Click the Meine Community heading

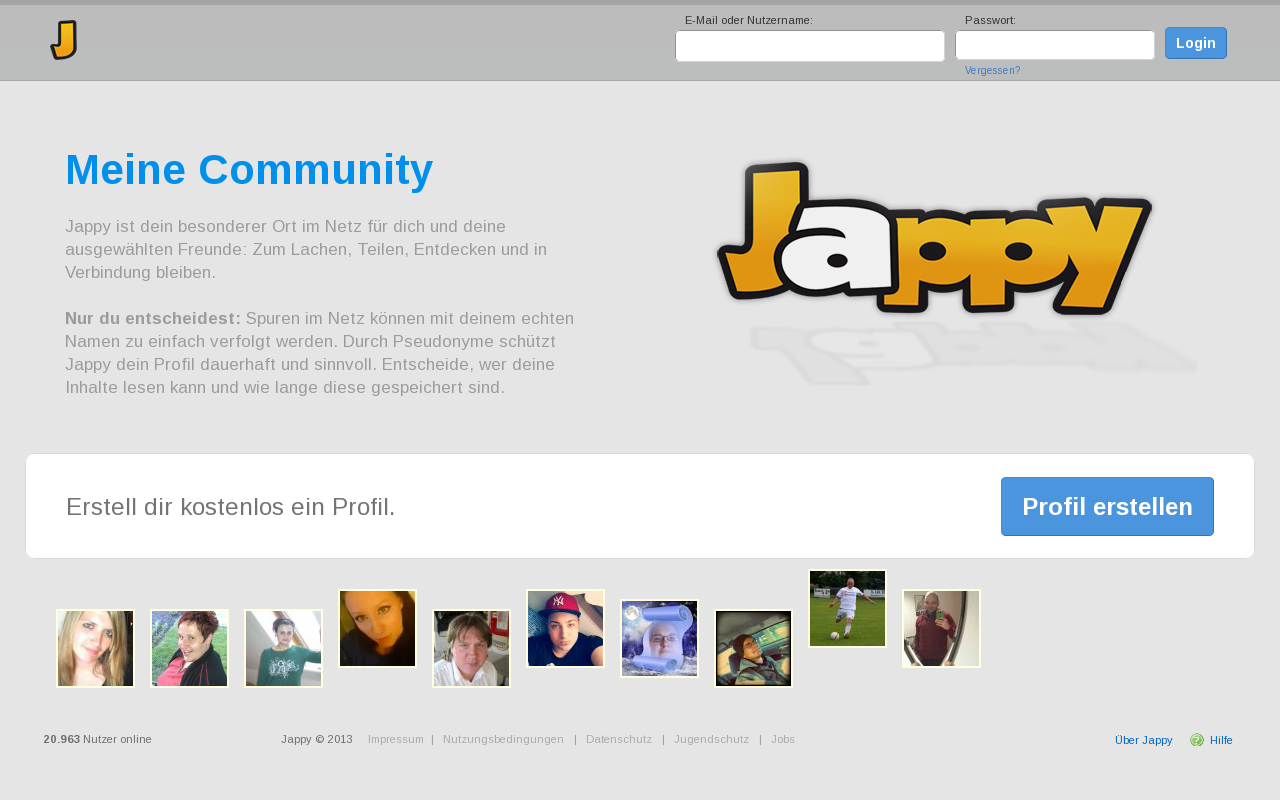[249, 170]
